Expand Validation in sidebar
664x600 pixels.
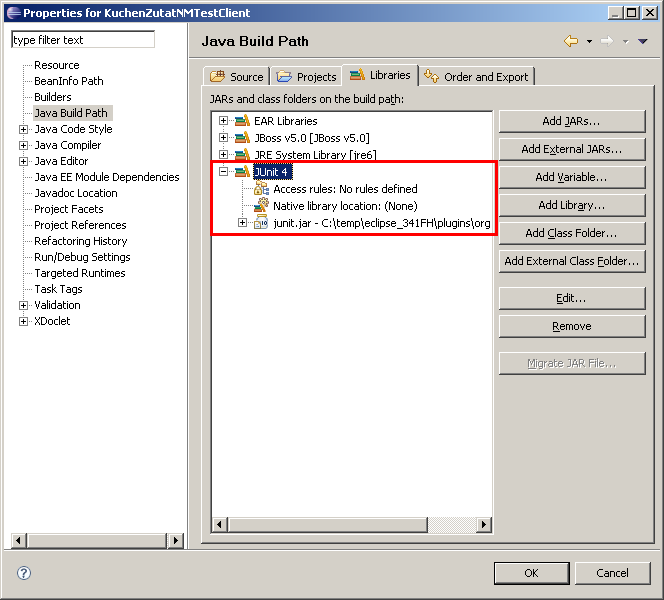coord(24,306)
